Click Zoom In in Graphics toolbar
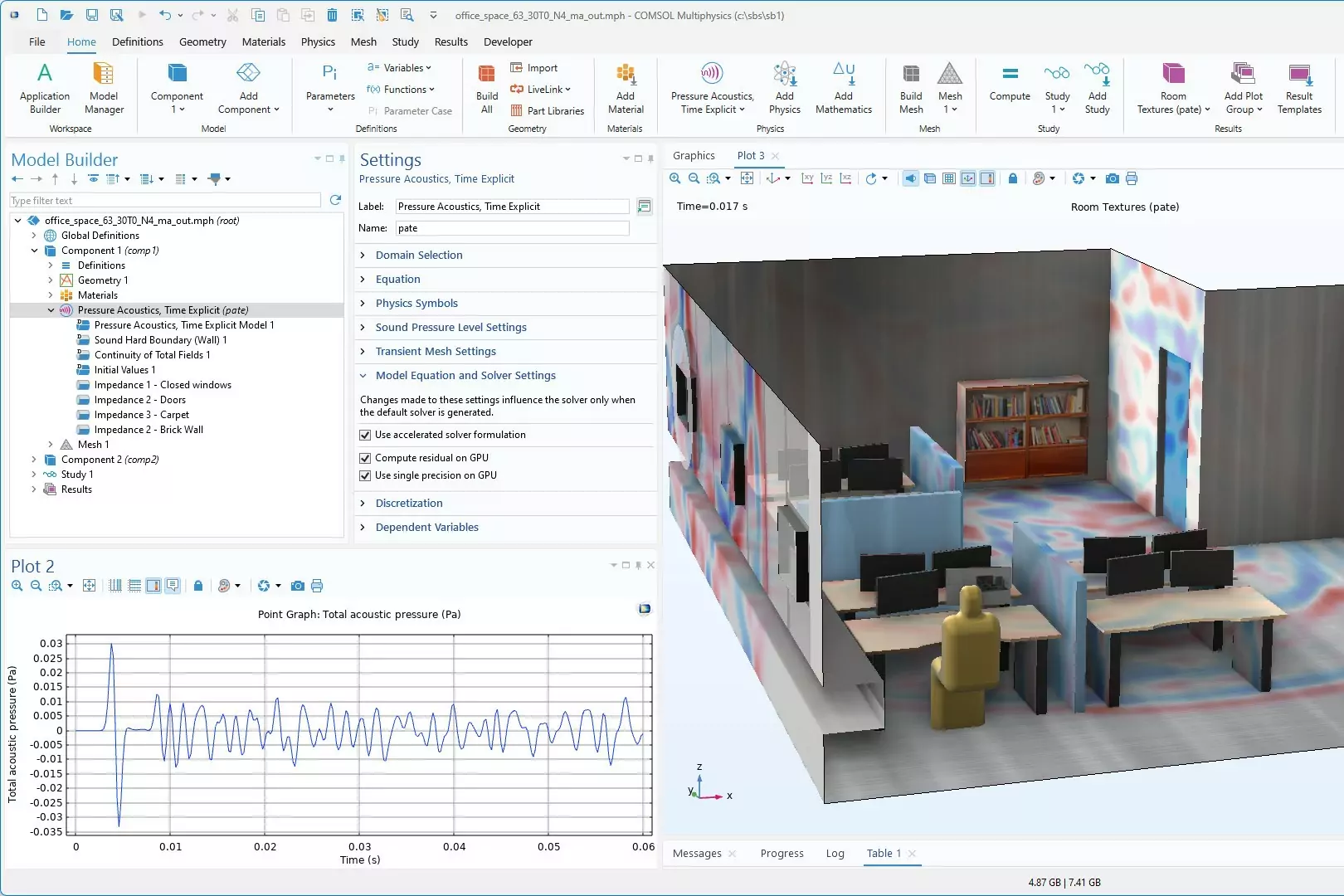Screen dimensions: 1344x896 click(675, 178)
